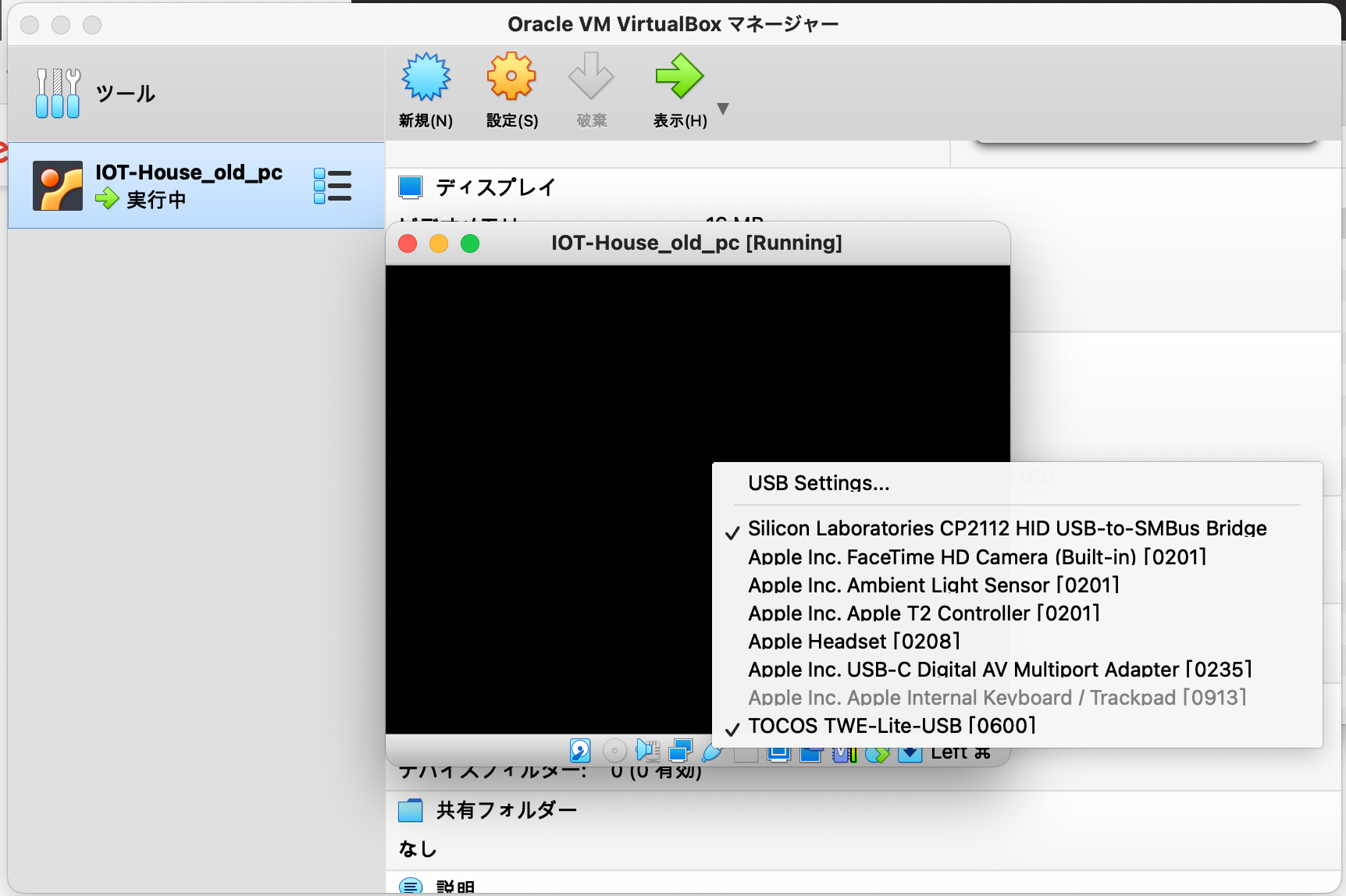Click the IOT-House_old_pc VM thumbnail icon
1346x896 pixels.
[58, 186]
